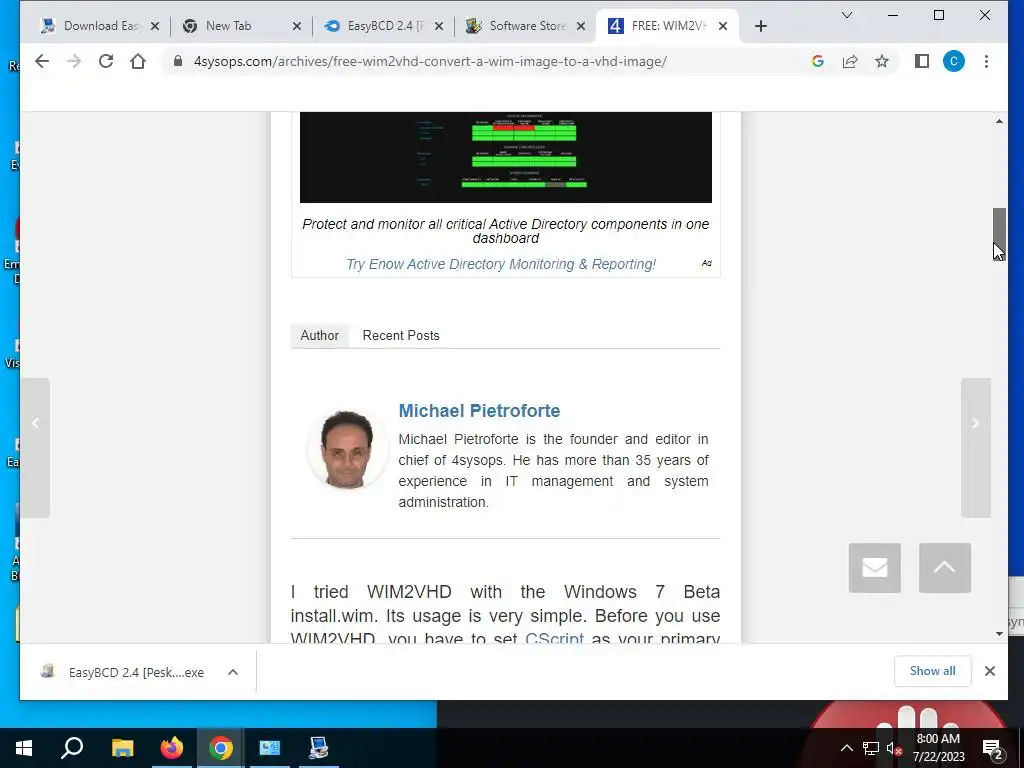This screenshot has height=768, width=1024.
Task: Click the envelope email subscribe button
Action: pos(874,568)
